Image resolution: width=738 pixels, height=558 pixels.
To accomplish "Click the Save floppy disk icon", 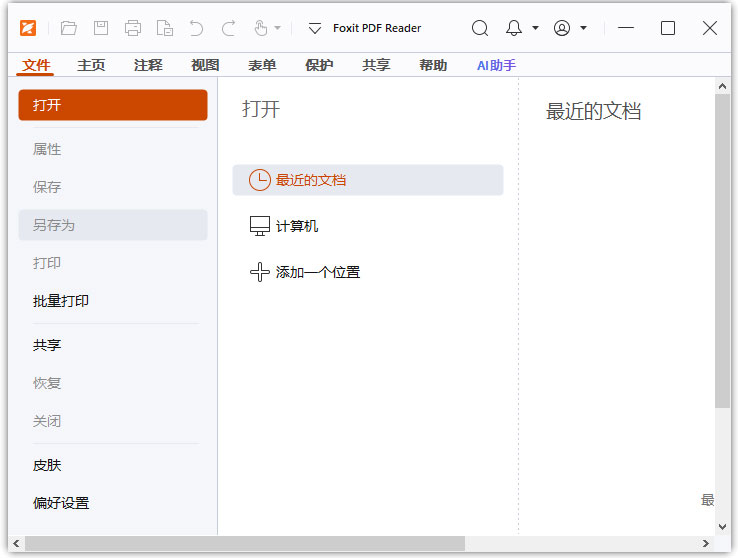I will pyautogui.click(x=101, y=28).
